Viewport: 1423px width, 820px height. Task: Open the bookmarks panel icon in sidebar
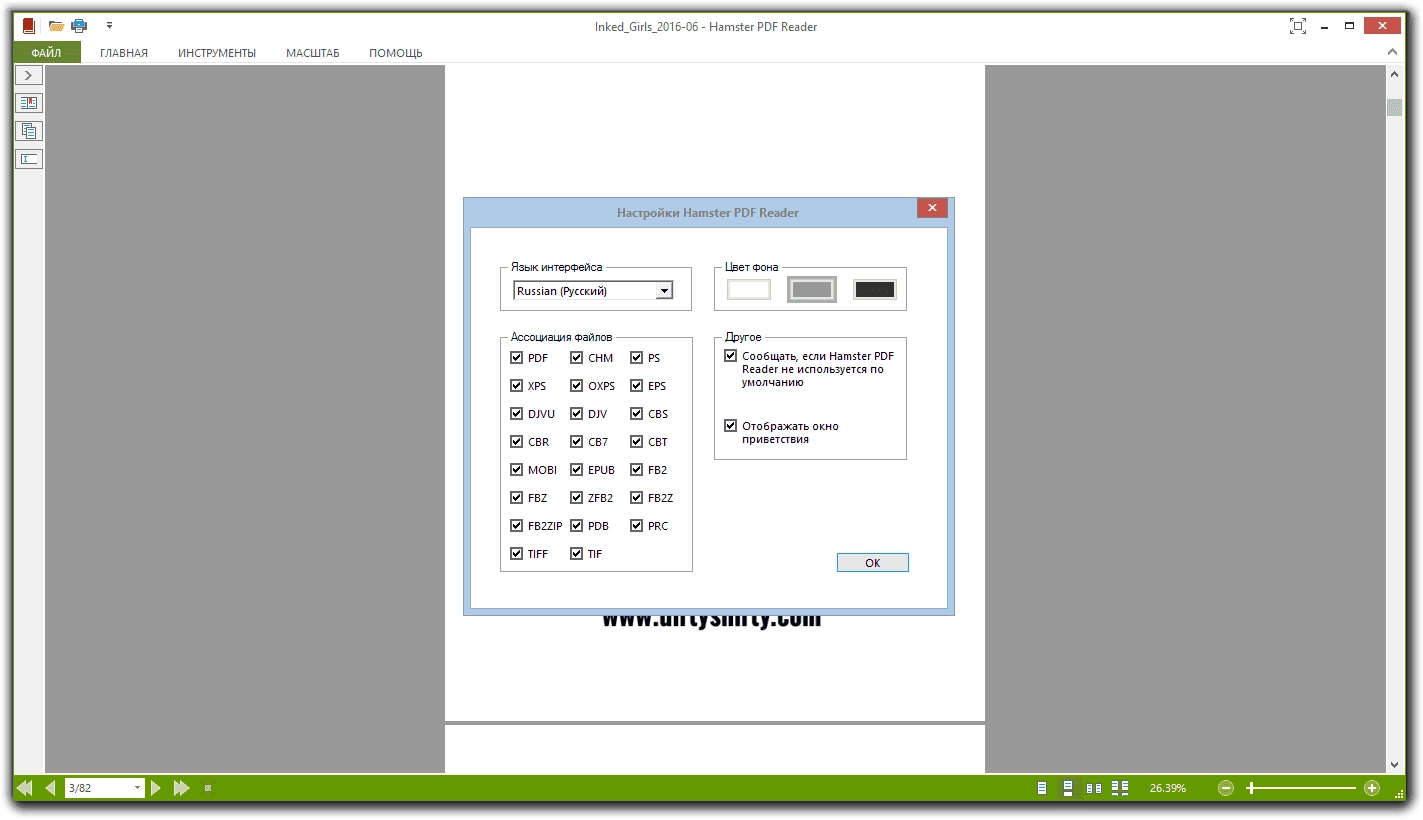pyautogui.click(x=29, y=103)
